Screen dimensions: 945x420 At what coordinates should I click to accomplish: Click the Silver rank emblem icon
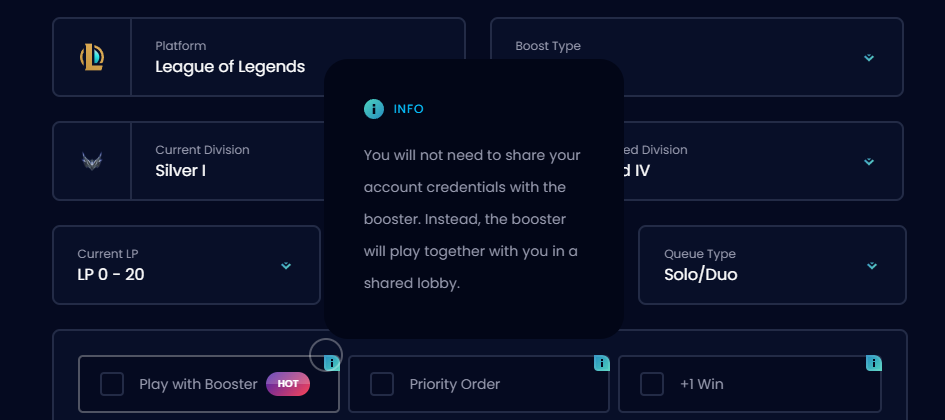(92, 161)
